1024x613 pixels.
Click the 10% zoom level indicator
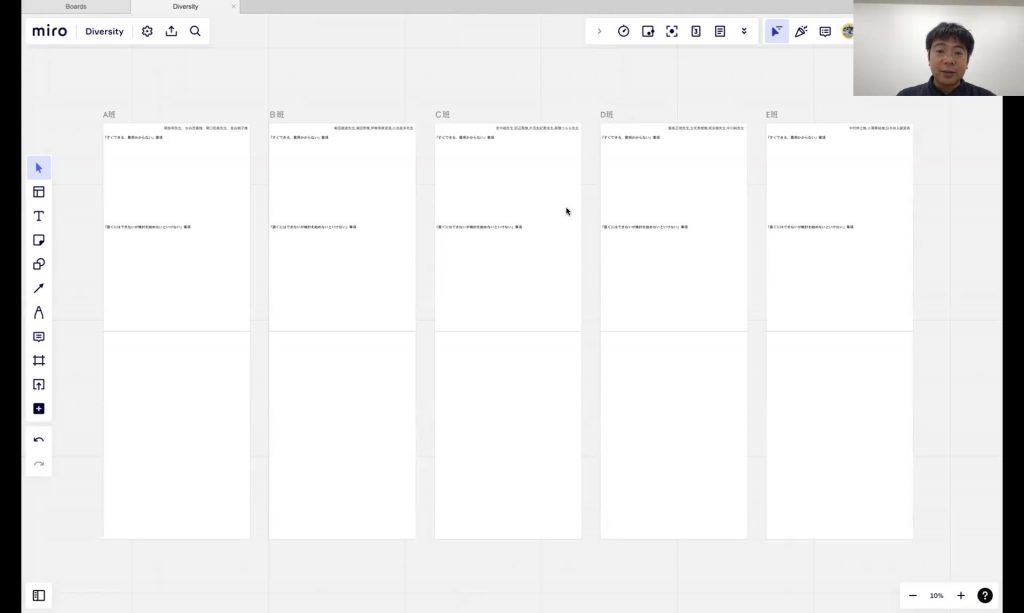click(x=936, y=595)
